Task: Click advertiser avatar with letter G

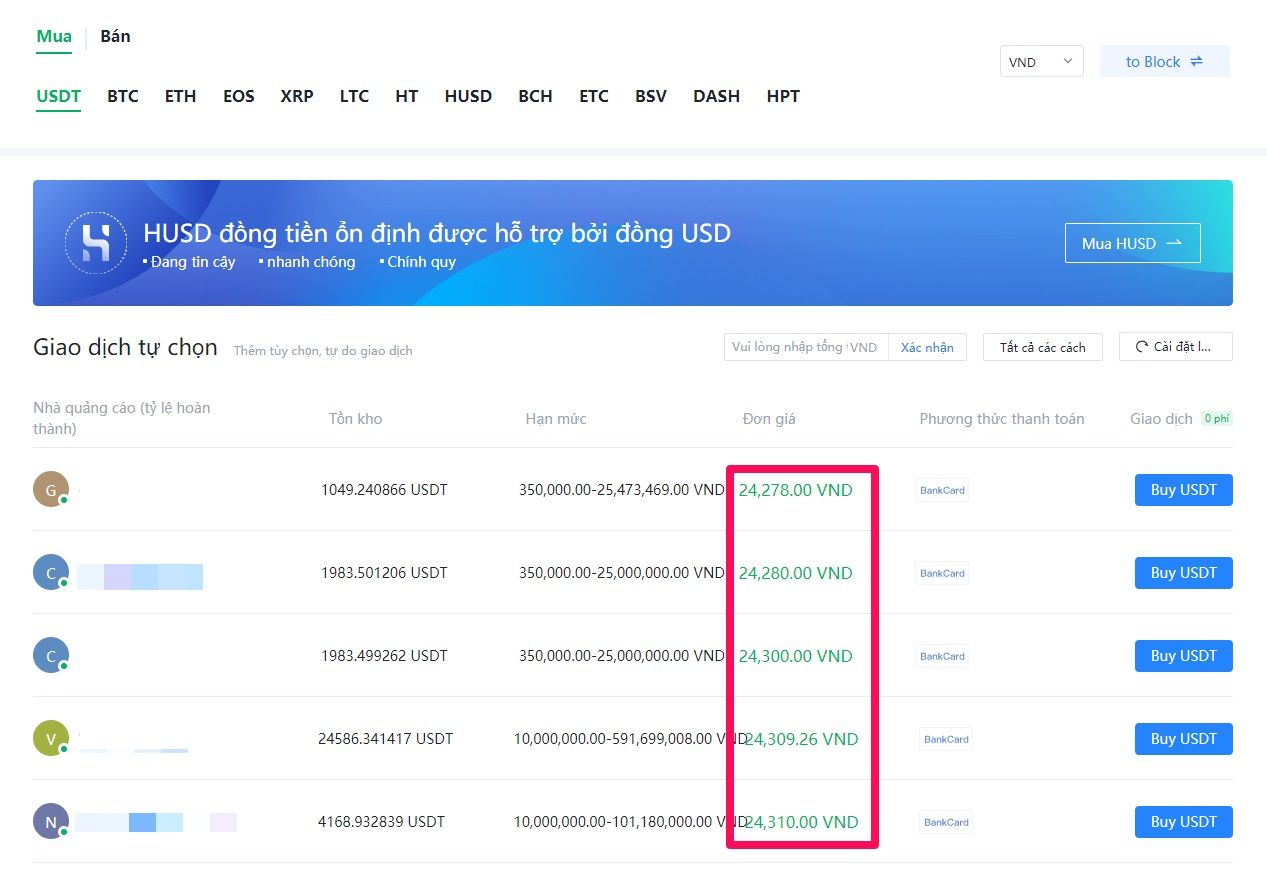Action: 51,489
